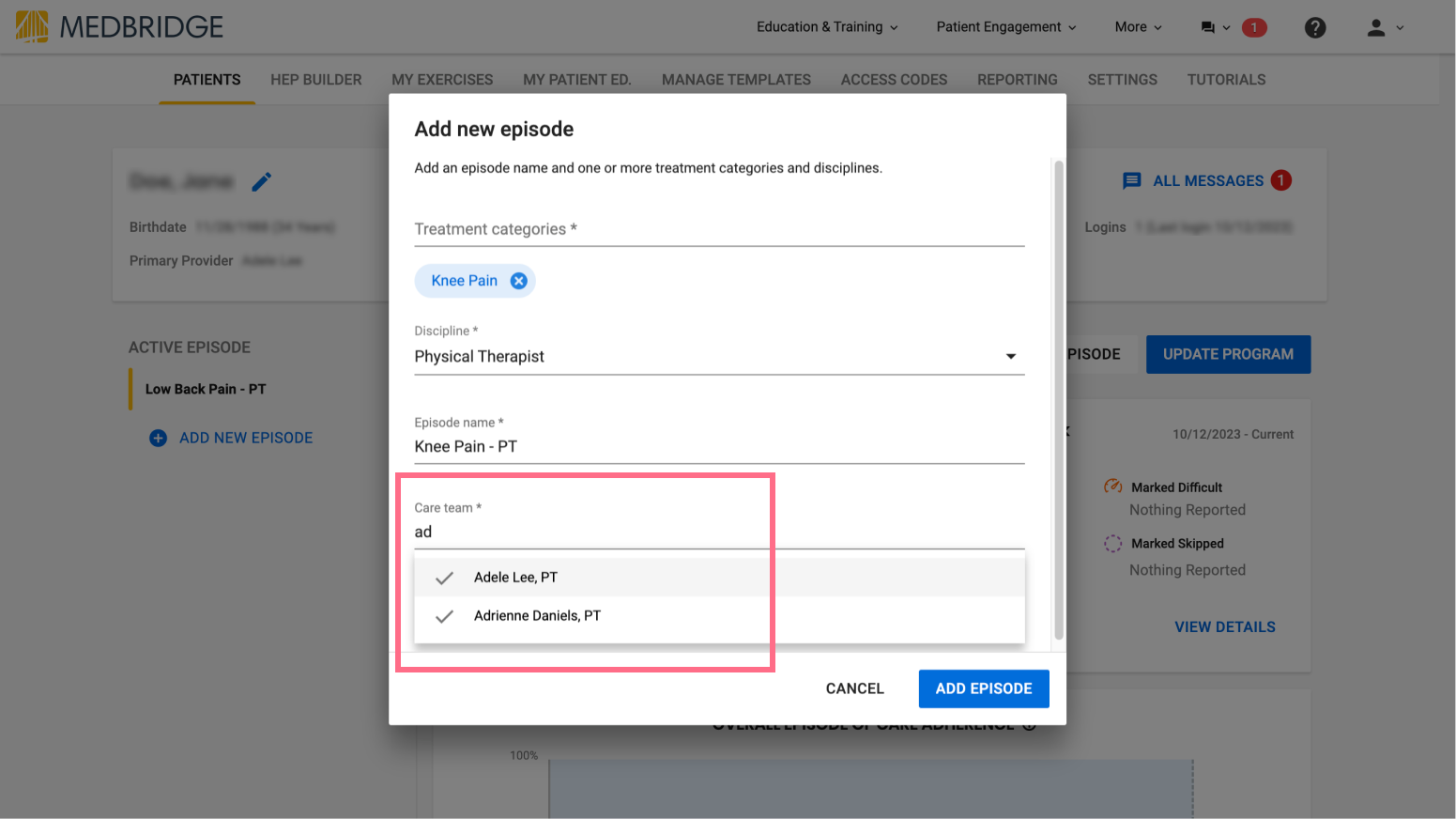Image resolution: width=1456 pixels, height=819 pixels.
Task: Click the All Messages chat icon
Action: click(x=1132, y=180)
